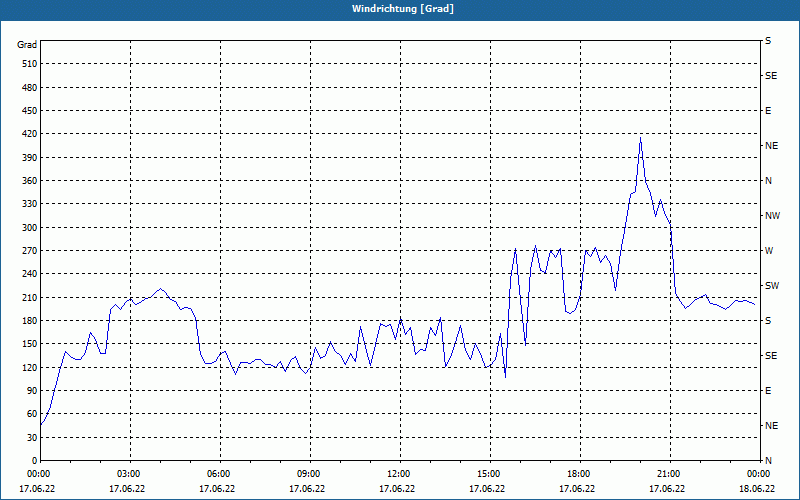The height and width of the screenshot is (500, 800).
Task: Click the 420 value on the y-axis
Action: pos(27,134)
